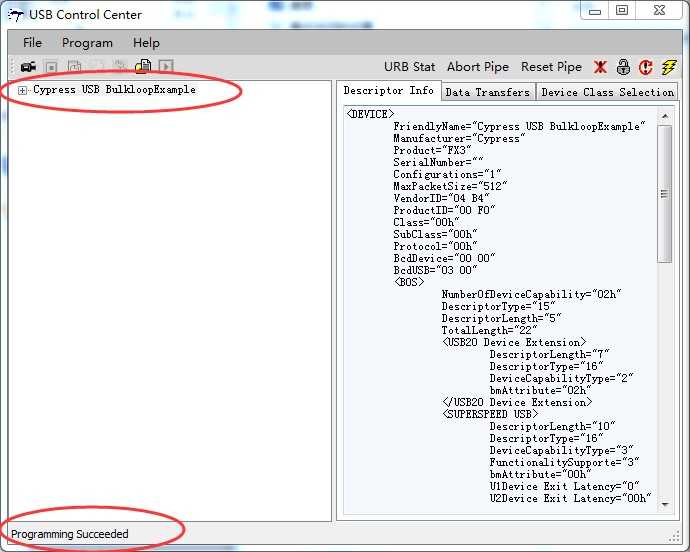This screenshot has height=552, width=690.
Task: Click the Manufacturer="Cypress" line
Action: [459, 138]
